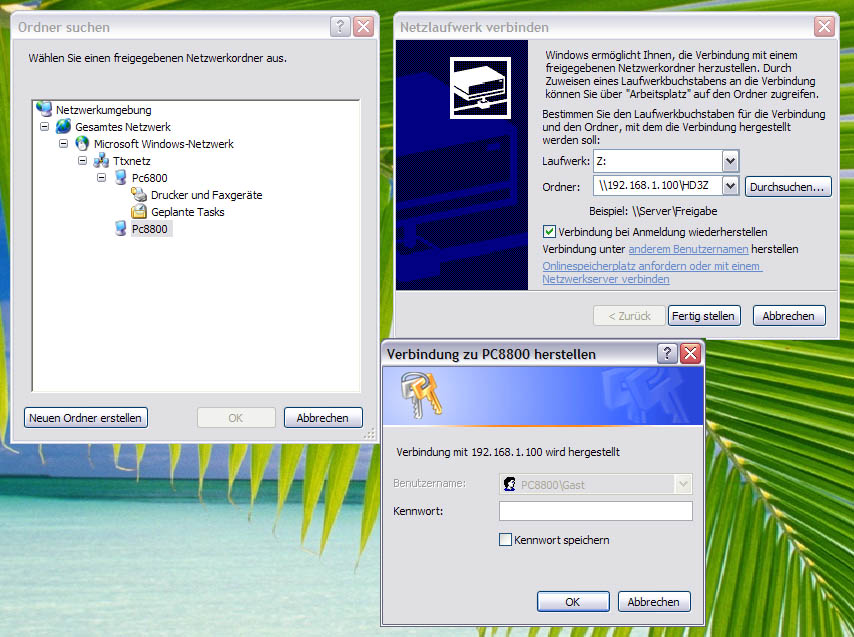Click Abbrechen in Ordner suchen dialog
This screenshot has height=637, width=854.
(322, 418)
